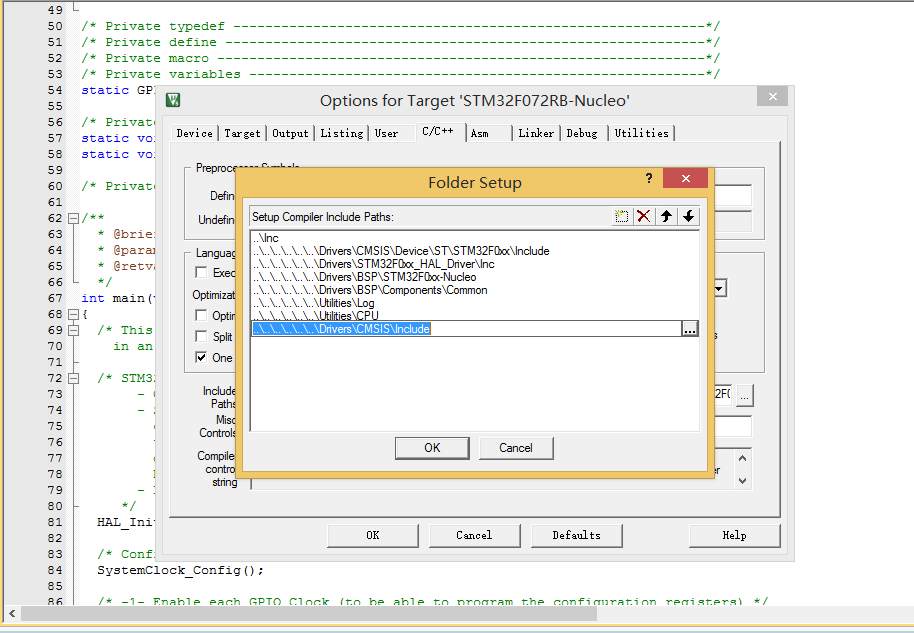
Task: Click the 'Private variables' comment line
Action: (400, 74)
